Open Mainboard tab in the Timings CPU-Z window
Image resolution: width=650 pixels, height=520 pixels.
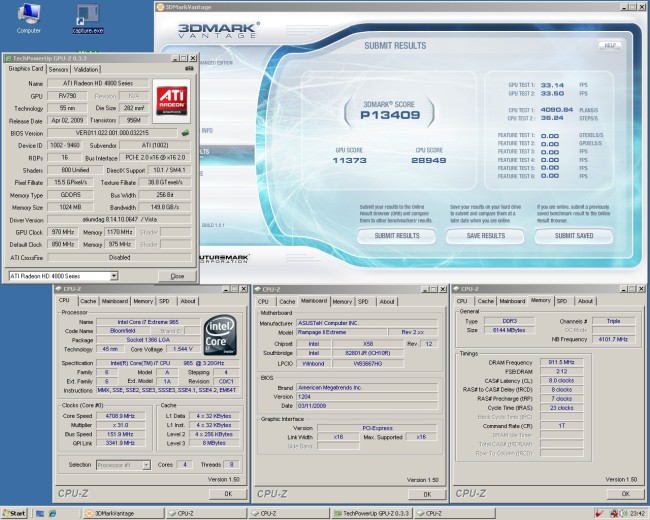click(x=512, y=301)
